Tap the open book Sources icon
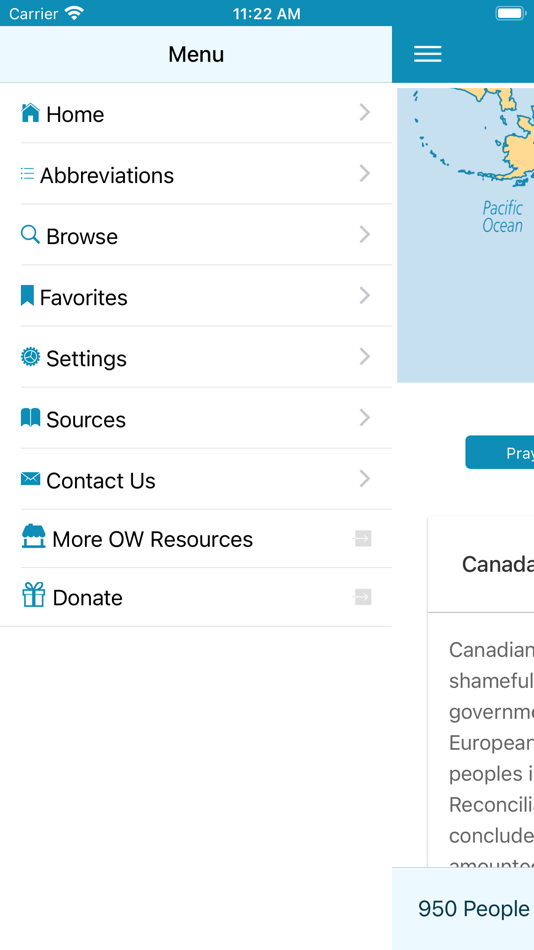Viewport: 534px width, 950px height. (30, 417)
